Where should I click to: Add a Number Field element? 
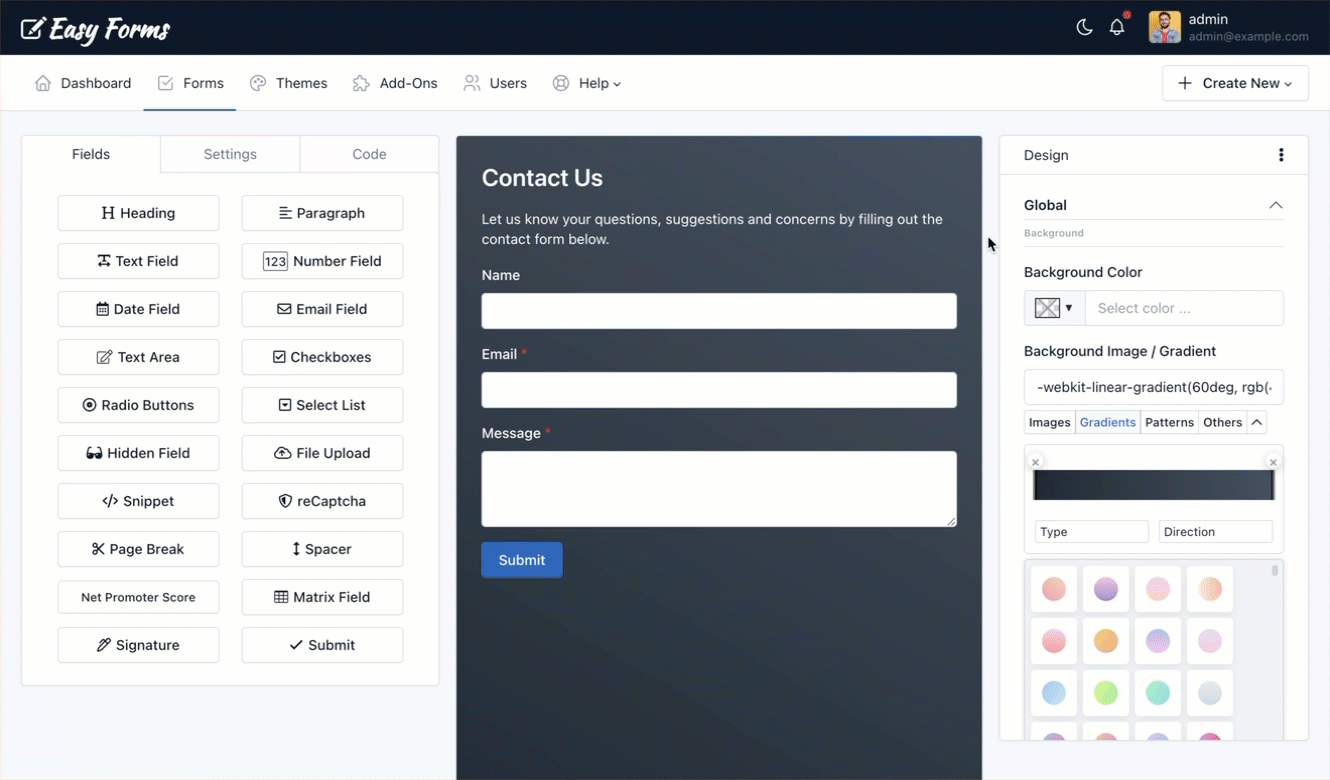(321, 261)
